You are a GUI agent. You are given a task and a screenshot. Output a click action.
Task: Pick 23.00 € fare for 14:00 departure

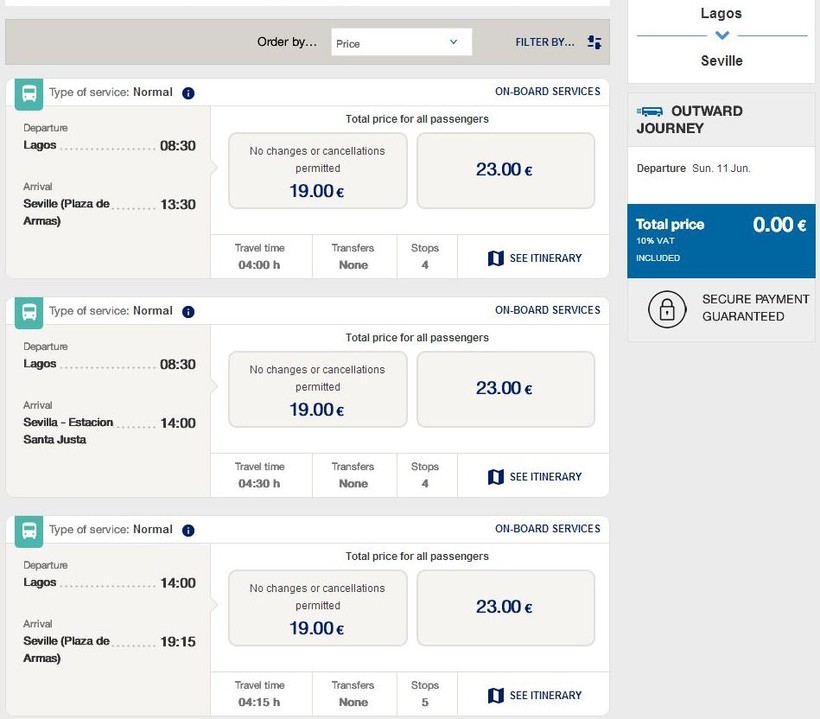[505, 608]
